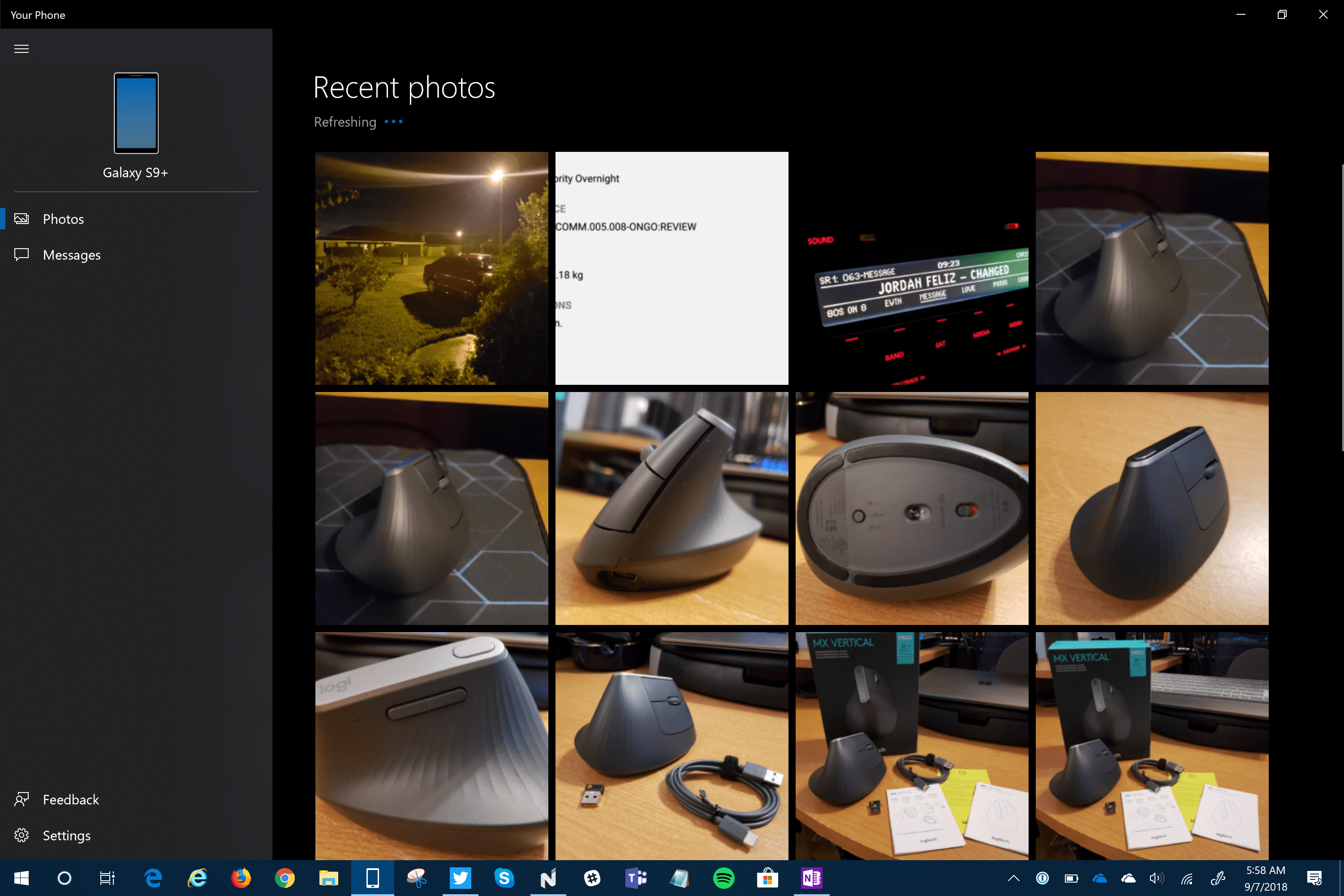The height and width of the screenshot is (896, 1344).
Task: Open the Photos section
Action: 63,219
